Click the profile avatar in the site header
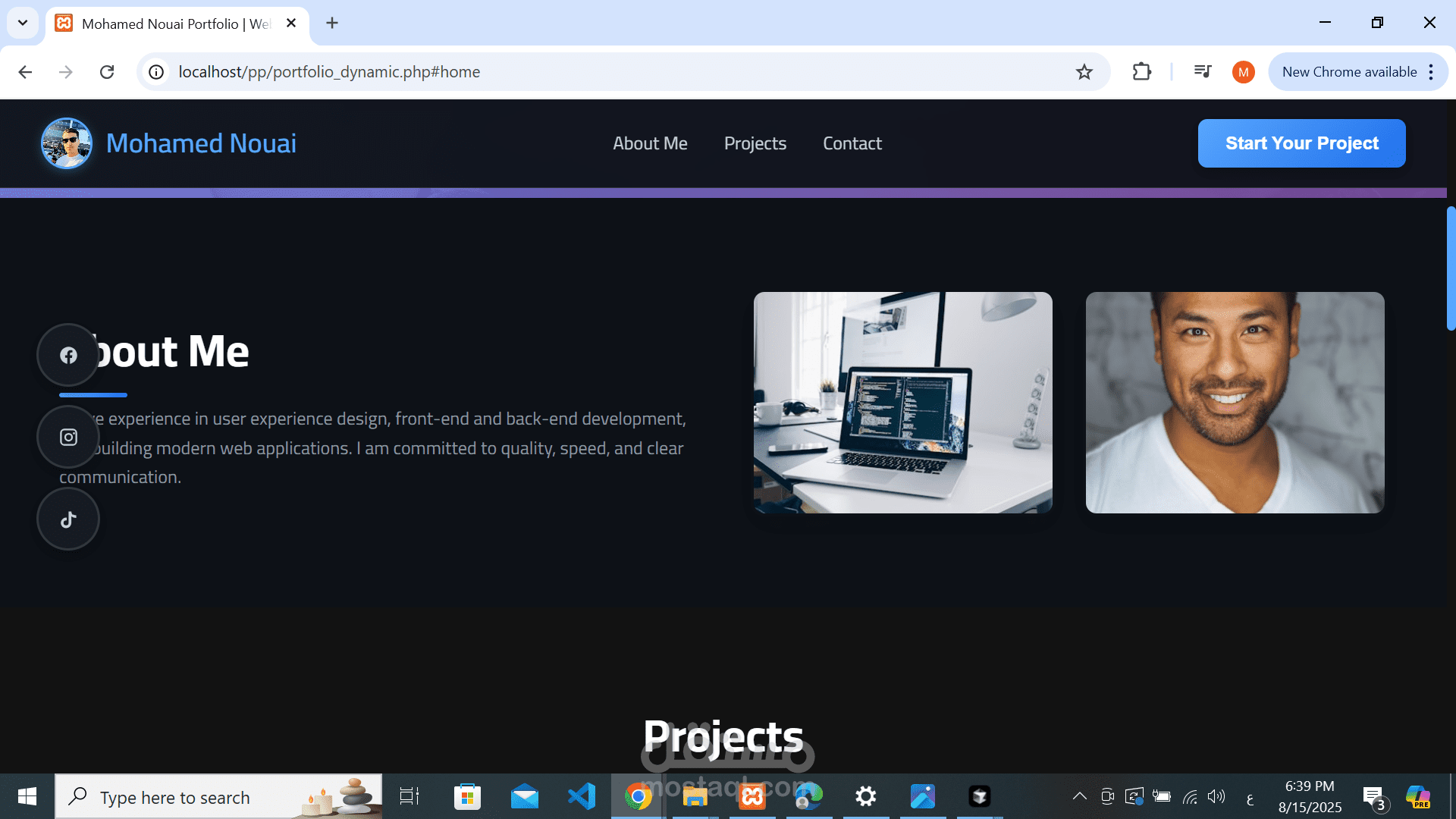The width and height of the screenshot is (1456, 819). [x=67, y=143]
